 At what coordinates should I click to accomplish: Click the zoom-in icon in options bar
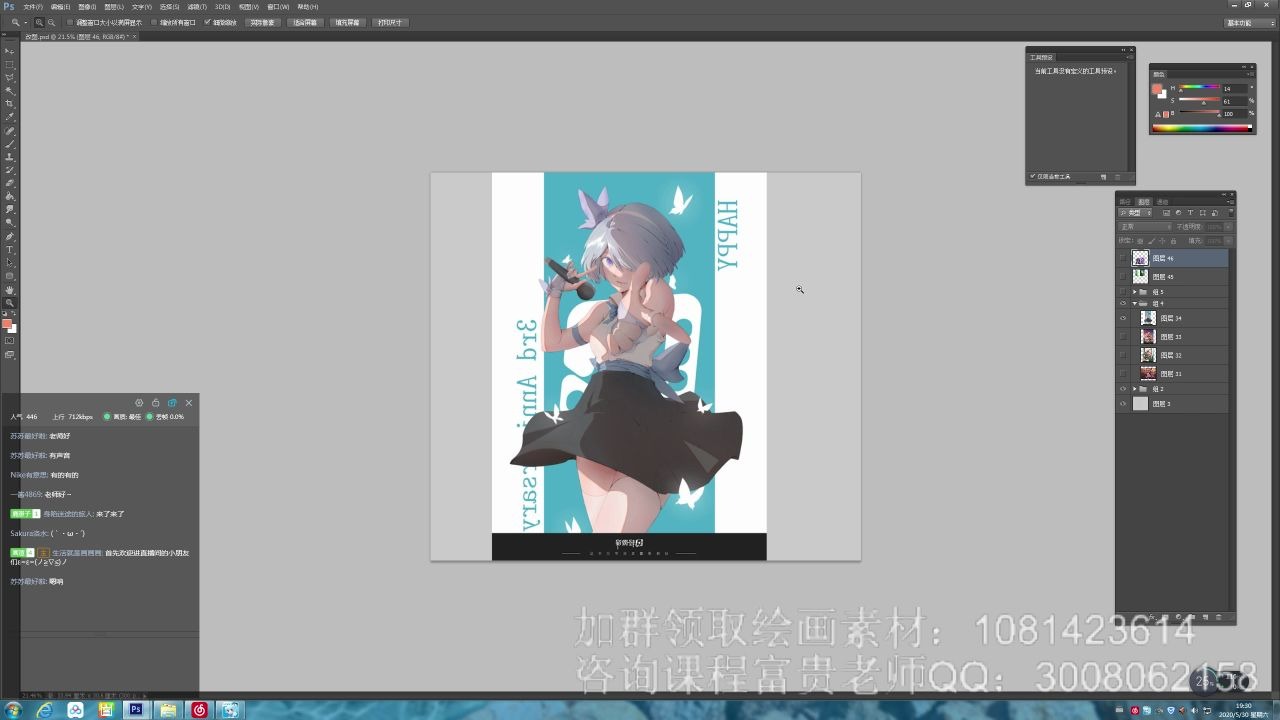tap(39, 22)
